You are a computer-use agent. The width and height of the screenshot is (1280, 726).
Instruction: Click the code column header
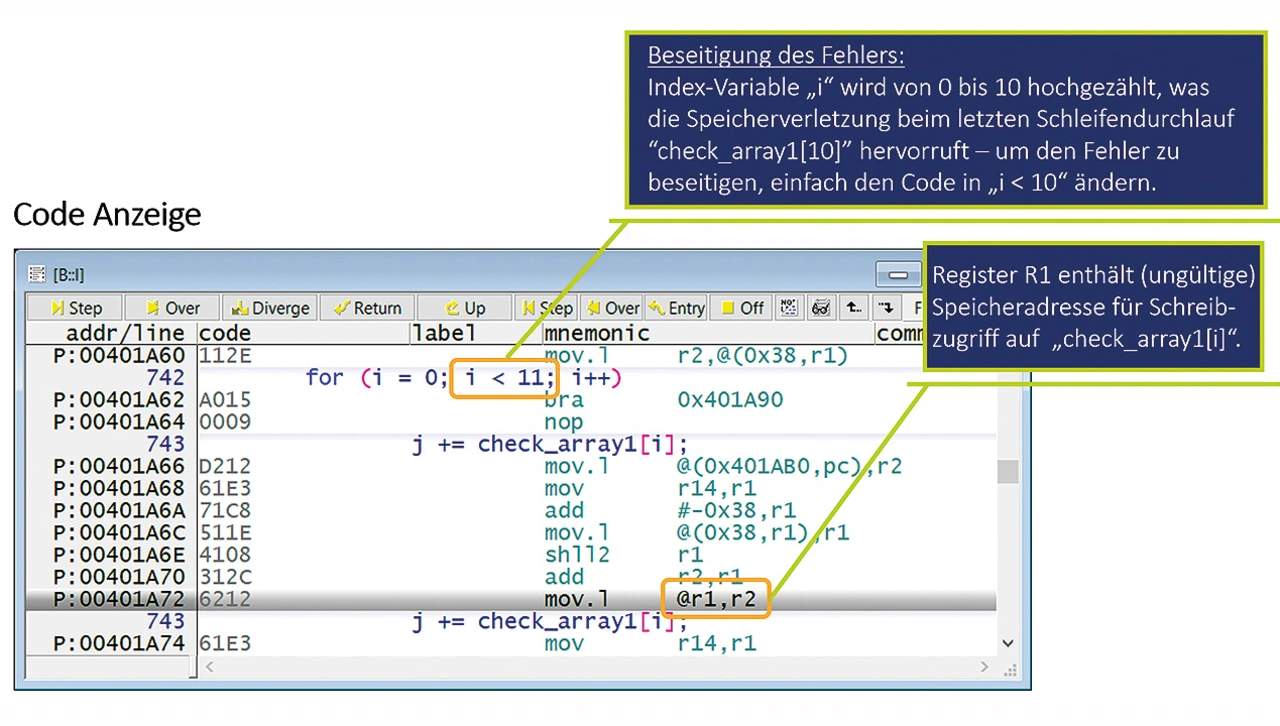tap(225, 333)
